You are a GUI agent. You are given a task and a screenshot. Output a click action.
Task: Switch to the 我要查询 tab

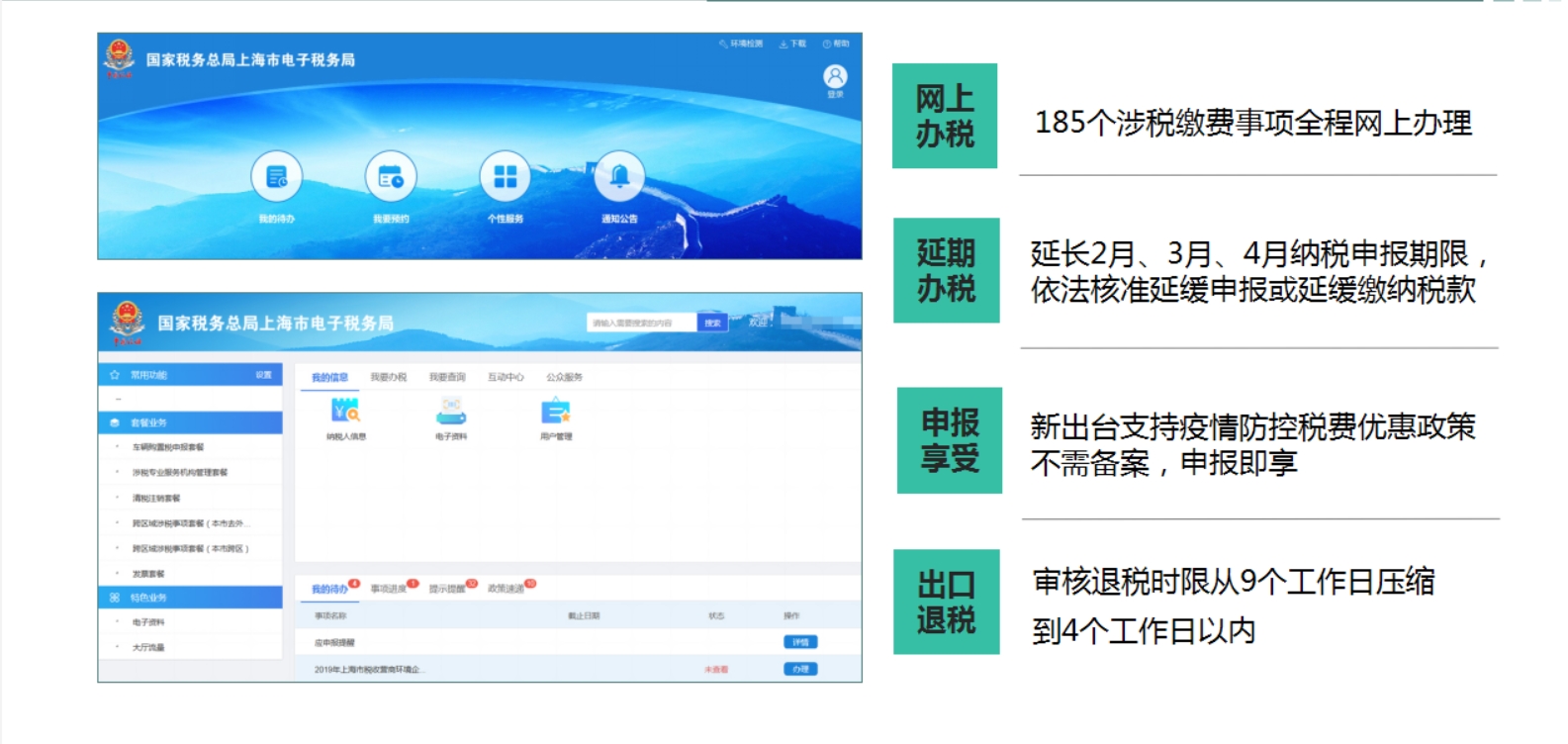point(447,377)
